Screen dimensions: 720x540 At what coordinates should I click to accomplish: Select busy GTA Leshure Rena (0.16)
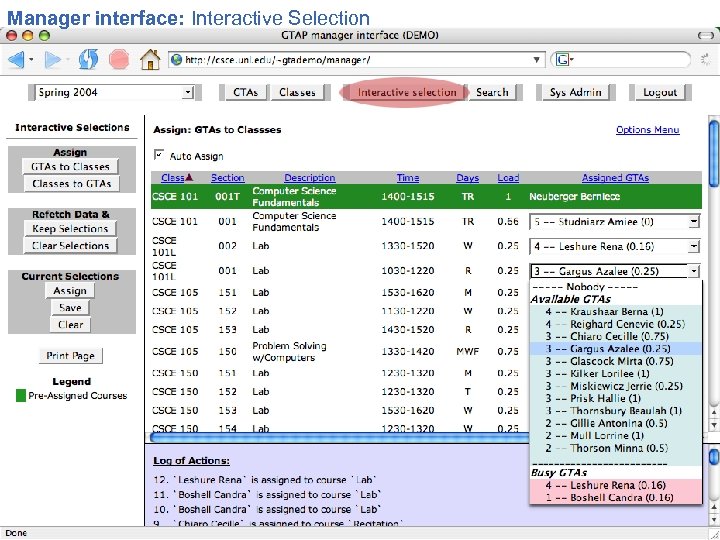coord(615,485)
